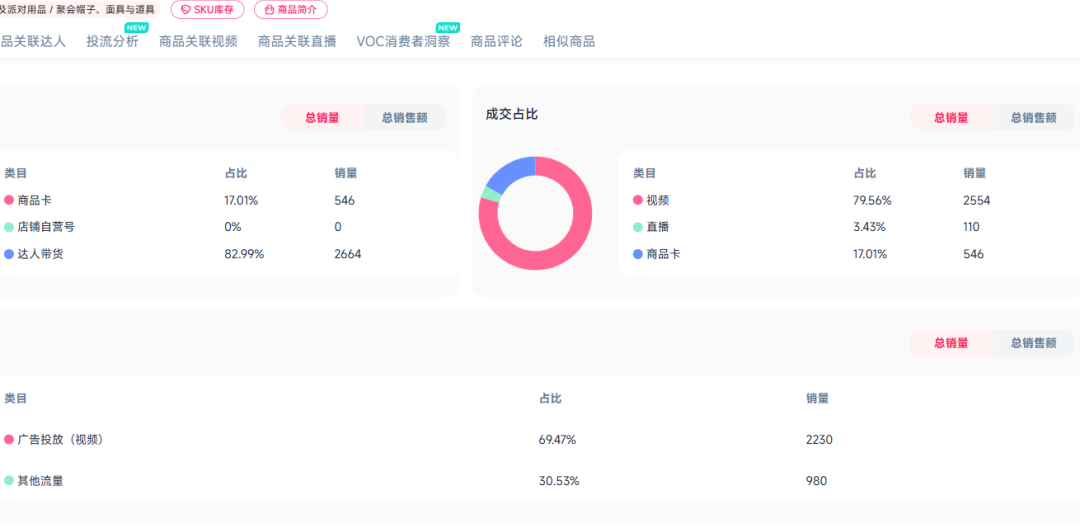Click the NEW badge above VOC消费者洞察
Image resolution: width=1080 pixels, height=528 pixels.
448,28
